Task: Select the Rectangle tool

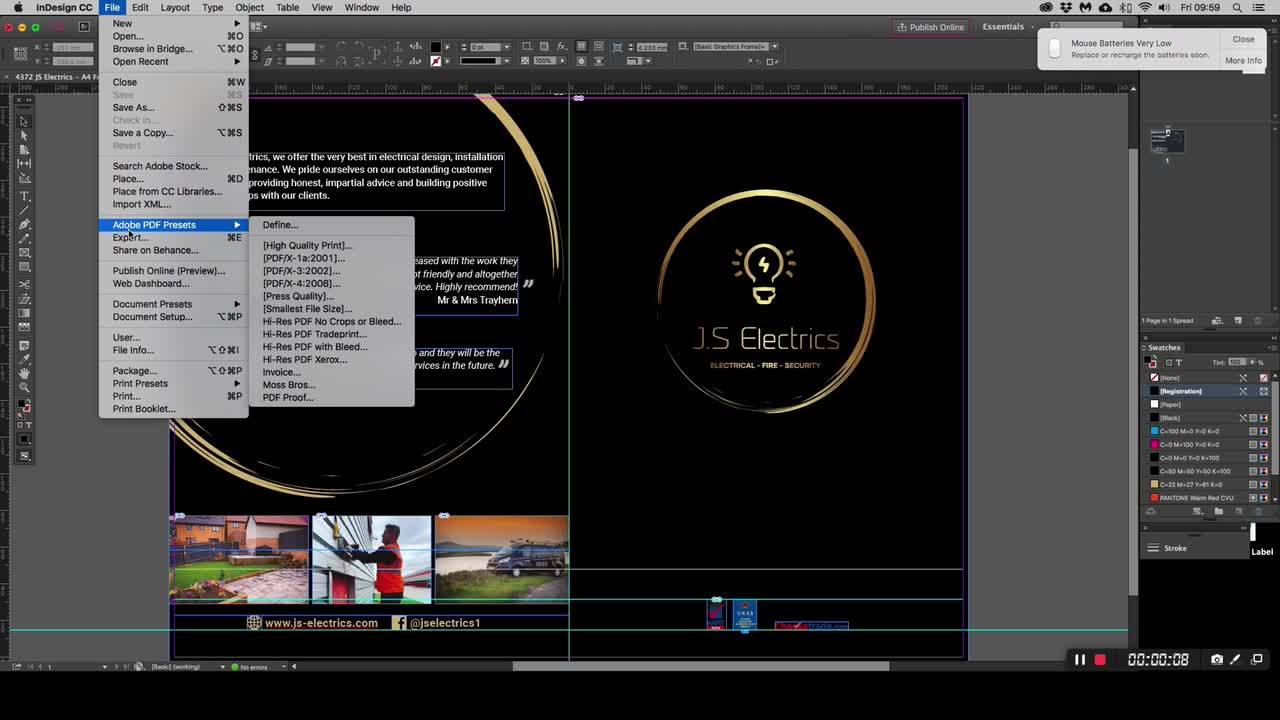Action: [25, 267]
